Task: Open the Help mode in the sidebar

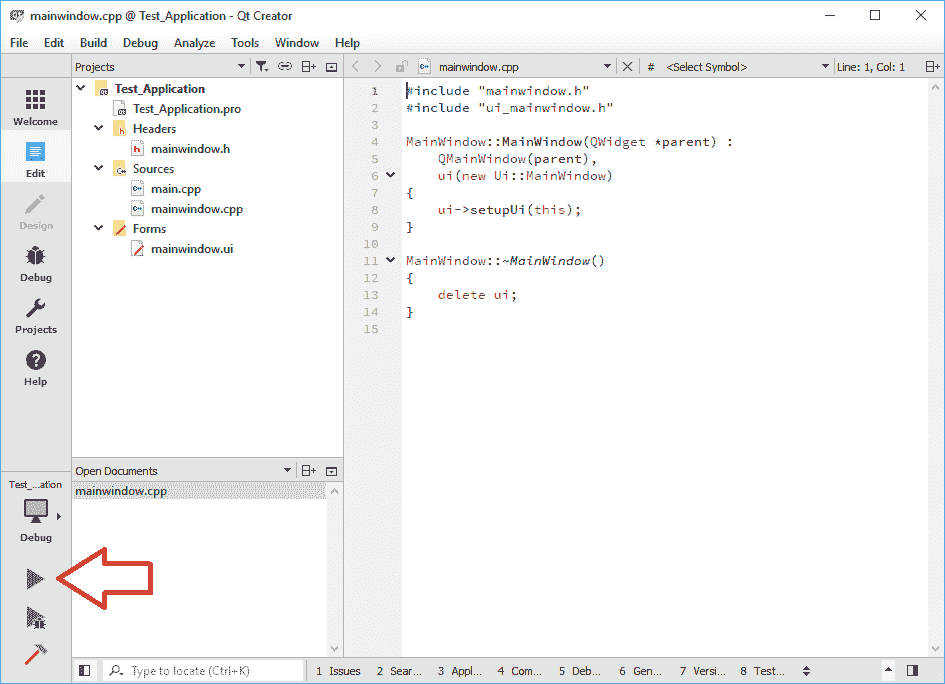Action: tap(35, 367)
